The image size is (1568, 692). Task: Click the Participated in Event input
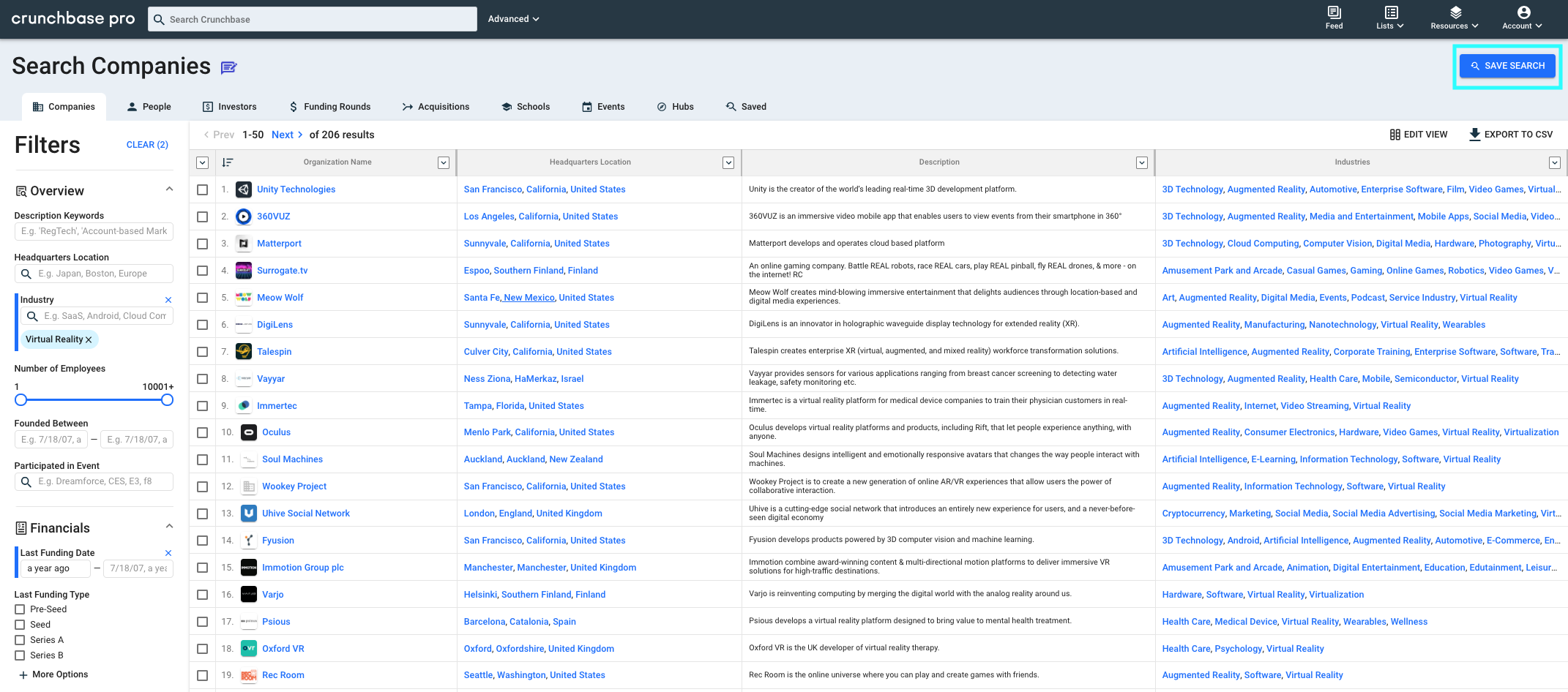pyautogui.click(x=94, y=481)
